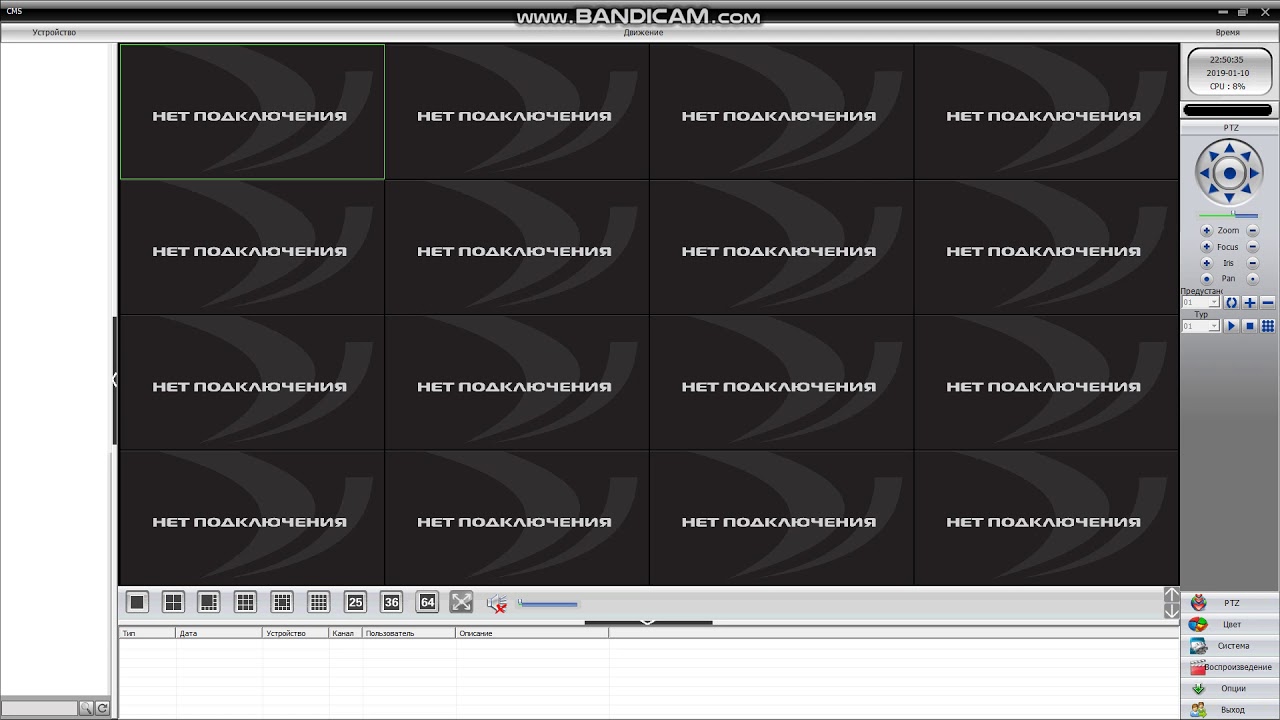The image size is (1280, 720).
Task: Click the magnifier search icon
Action: (x=86, y=708)
